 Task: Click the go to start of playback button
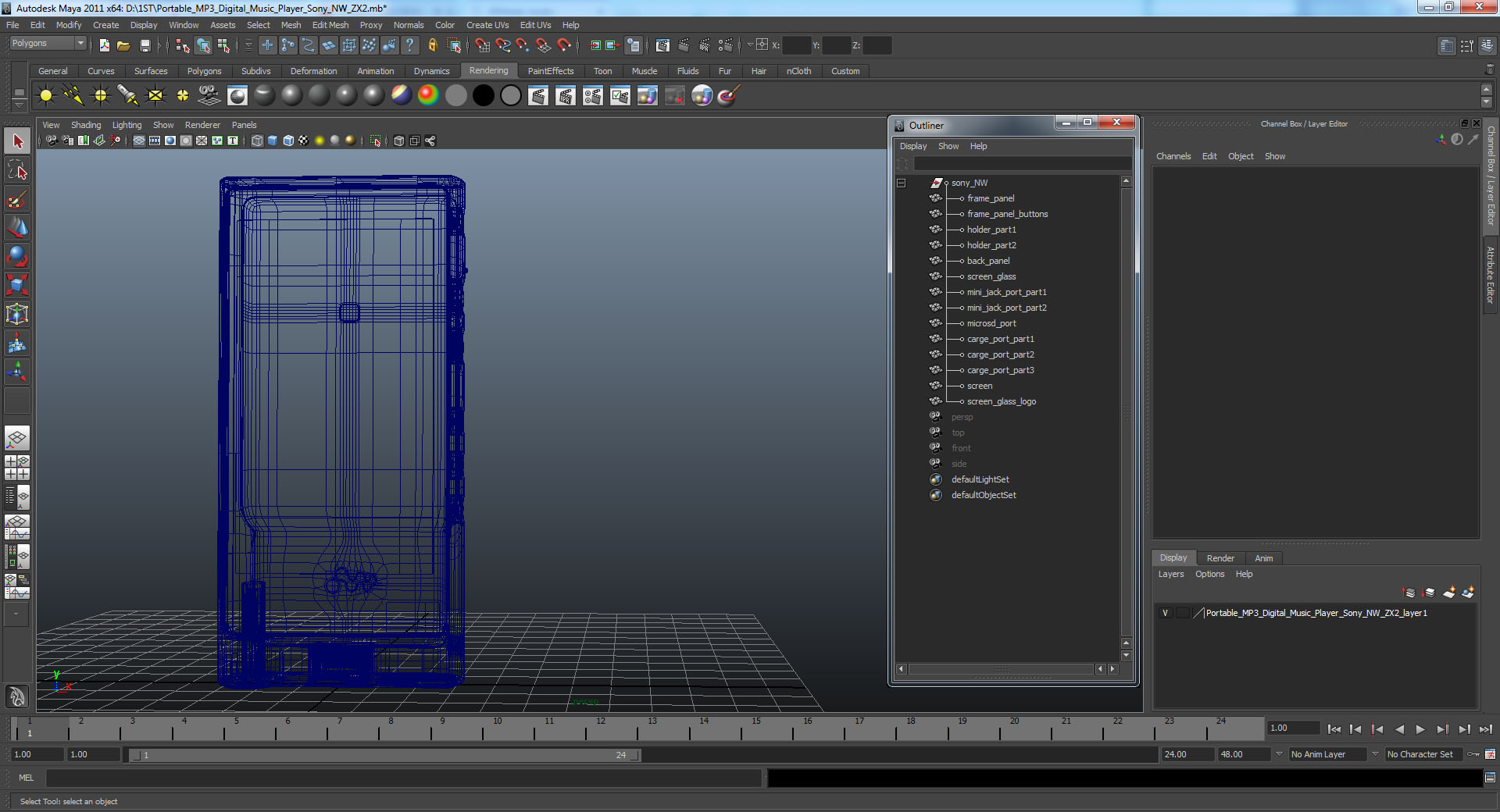(x=1334, y=729)
